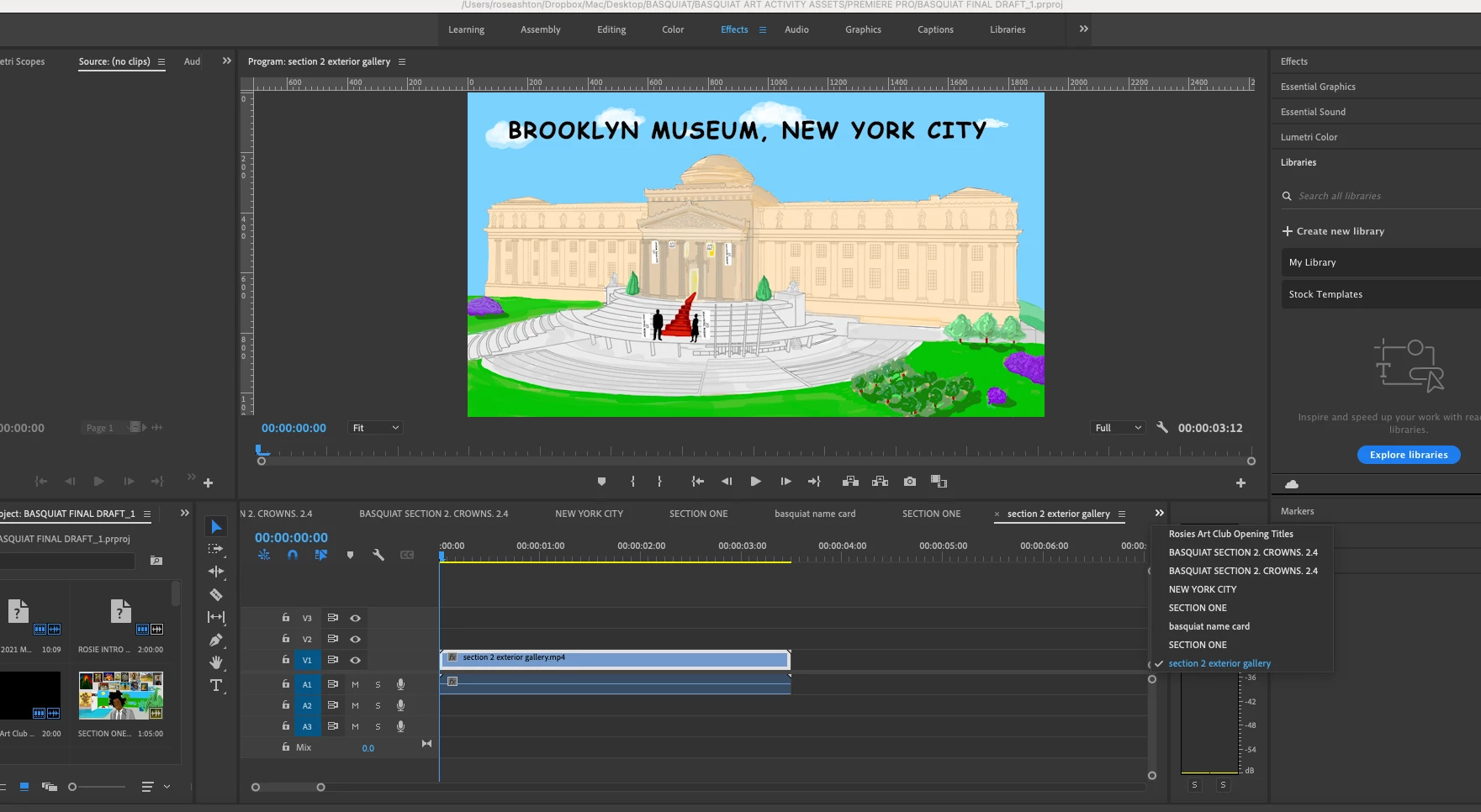Step back one frame in Program monitor

(727, 482)
